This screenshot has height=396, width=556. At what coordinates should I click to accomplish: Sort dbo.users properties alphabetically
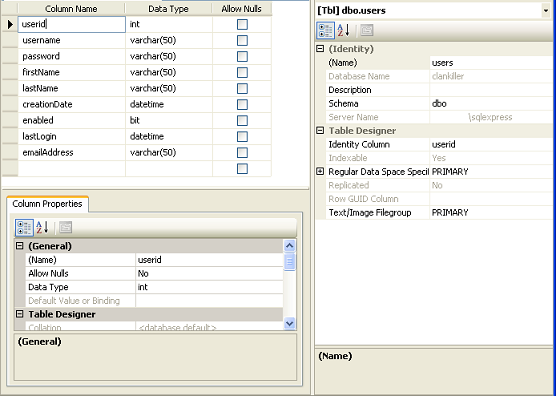[343, 30]
